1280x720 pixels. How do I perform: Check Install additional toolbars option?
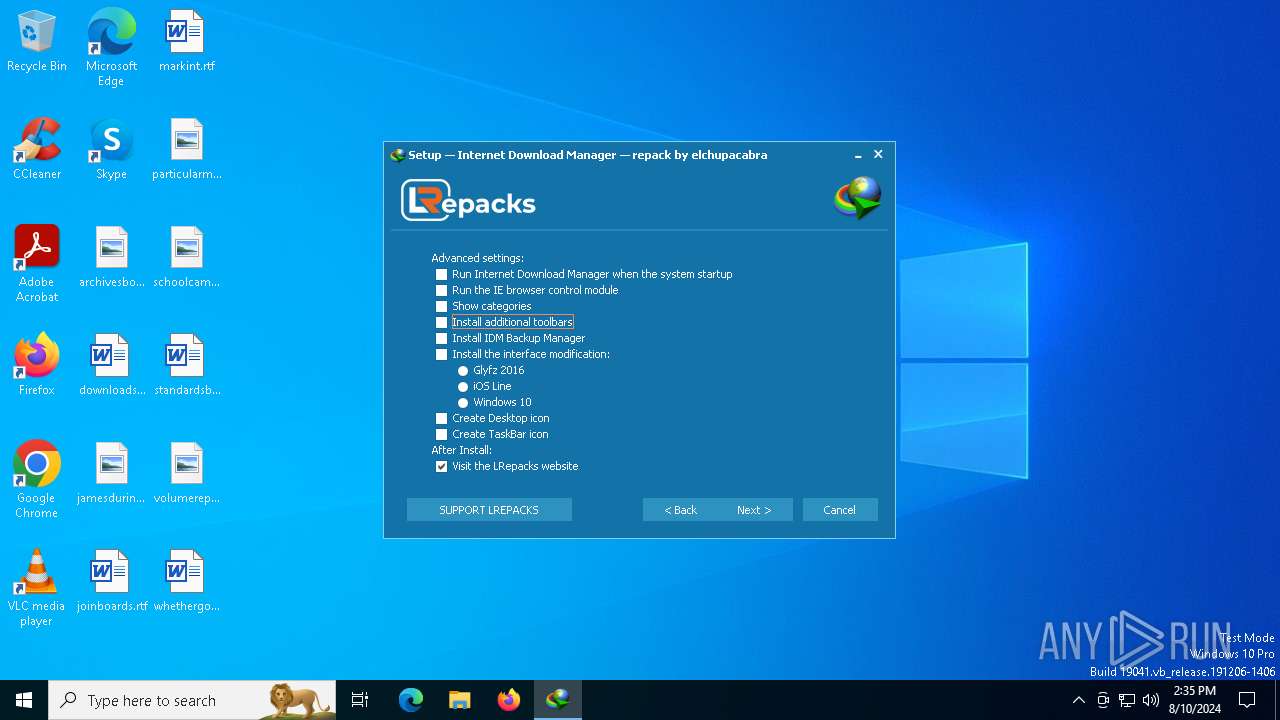coord(441,322)
